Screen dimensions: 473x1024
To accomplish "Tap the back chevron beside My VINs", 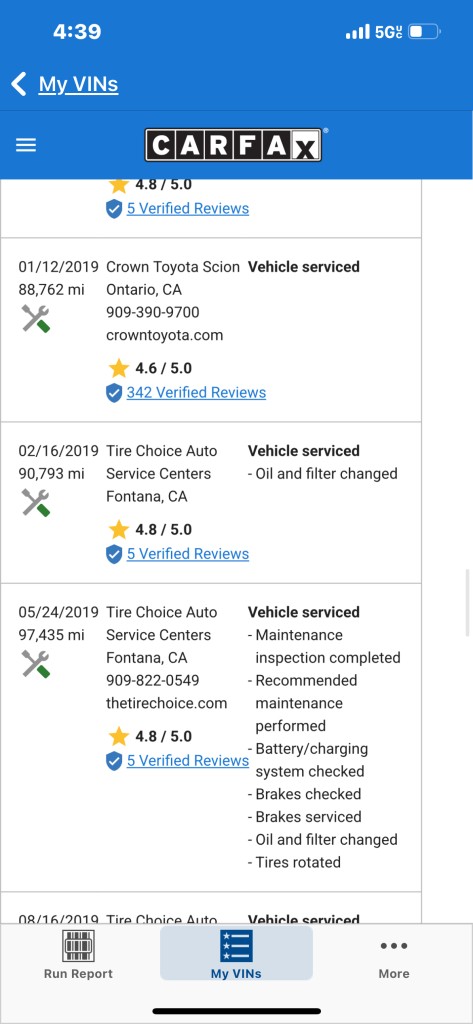I will (x=18, y=84).
